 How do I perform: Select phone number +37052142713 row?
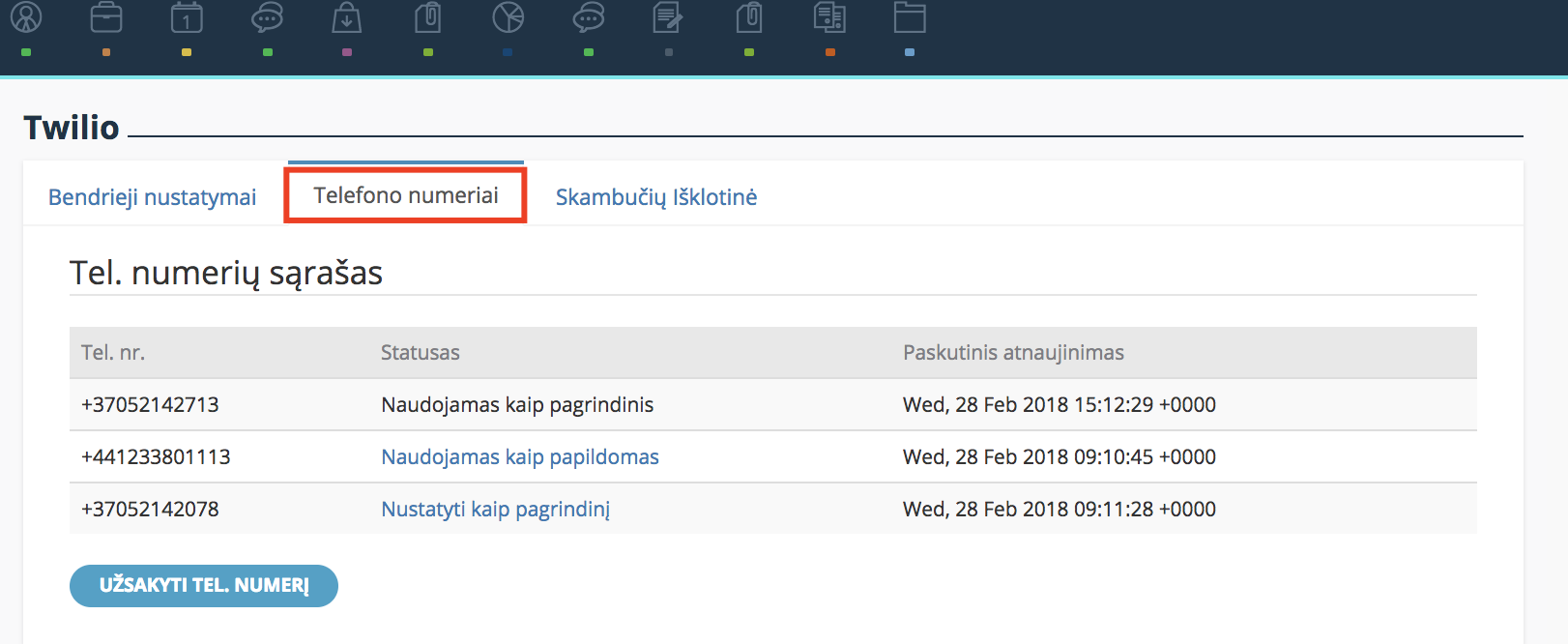point(773,404)
